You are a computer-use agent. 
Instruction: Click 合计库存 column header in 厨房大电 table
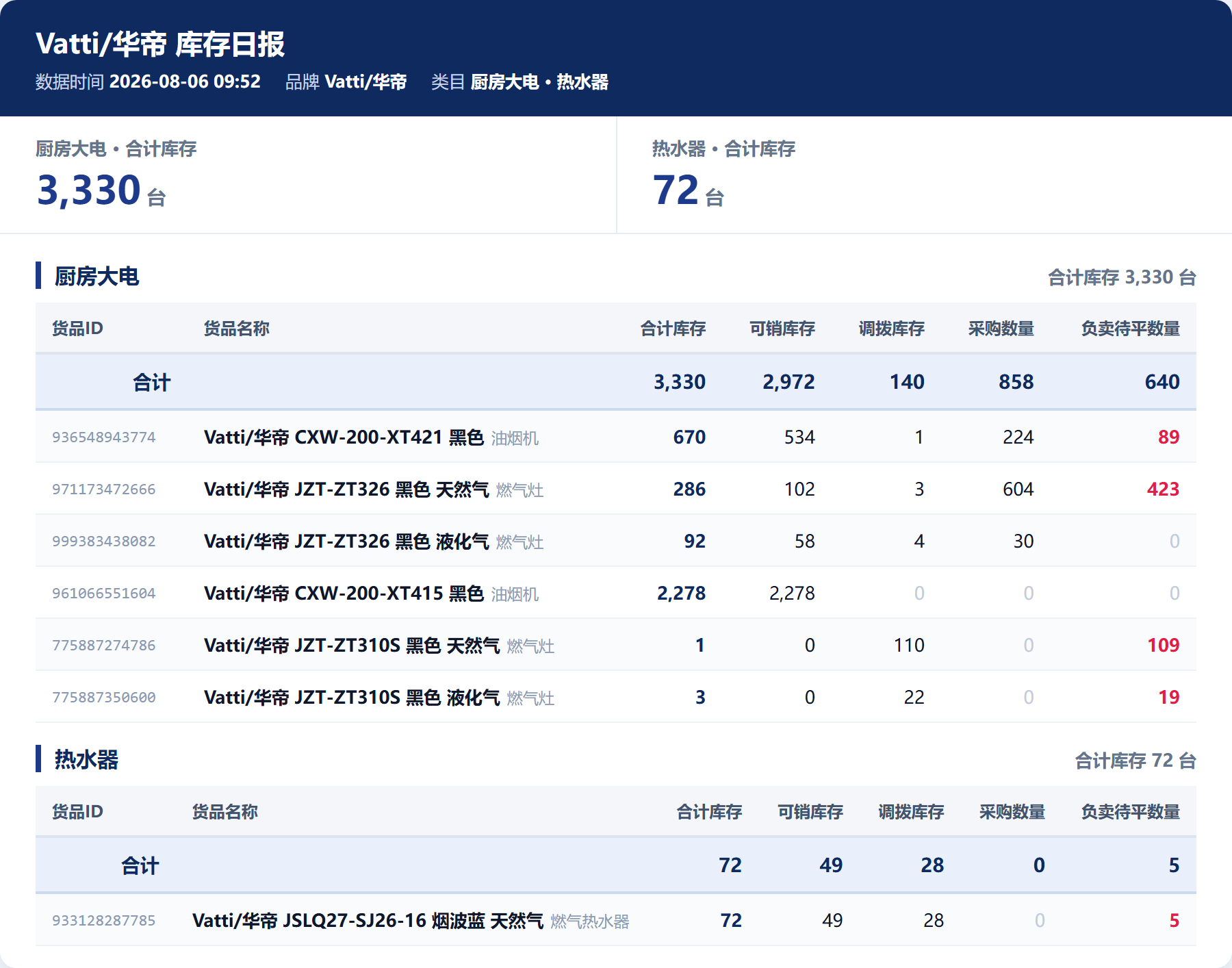click(x=673, y=329)
